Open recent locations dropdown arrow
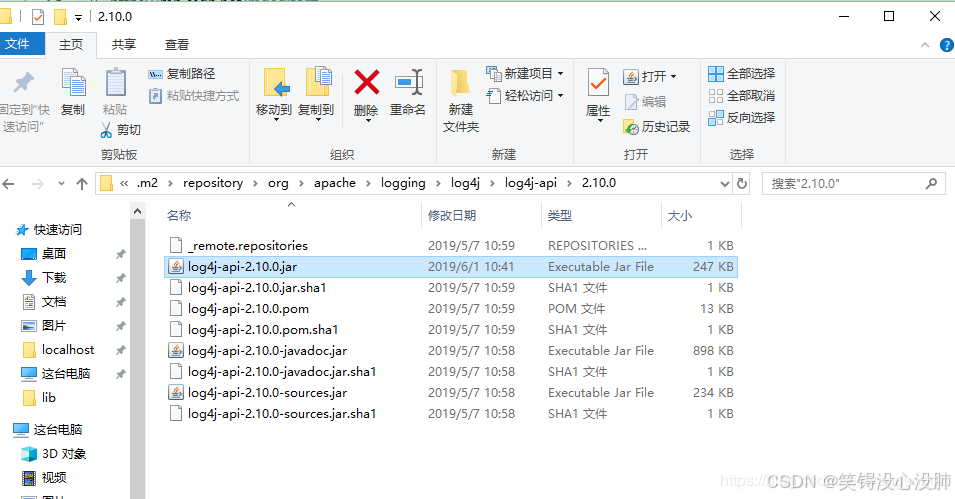 coord(61,183)
